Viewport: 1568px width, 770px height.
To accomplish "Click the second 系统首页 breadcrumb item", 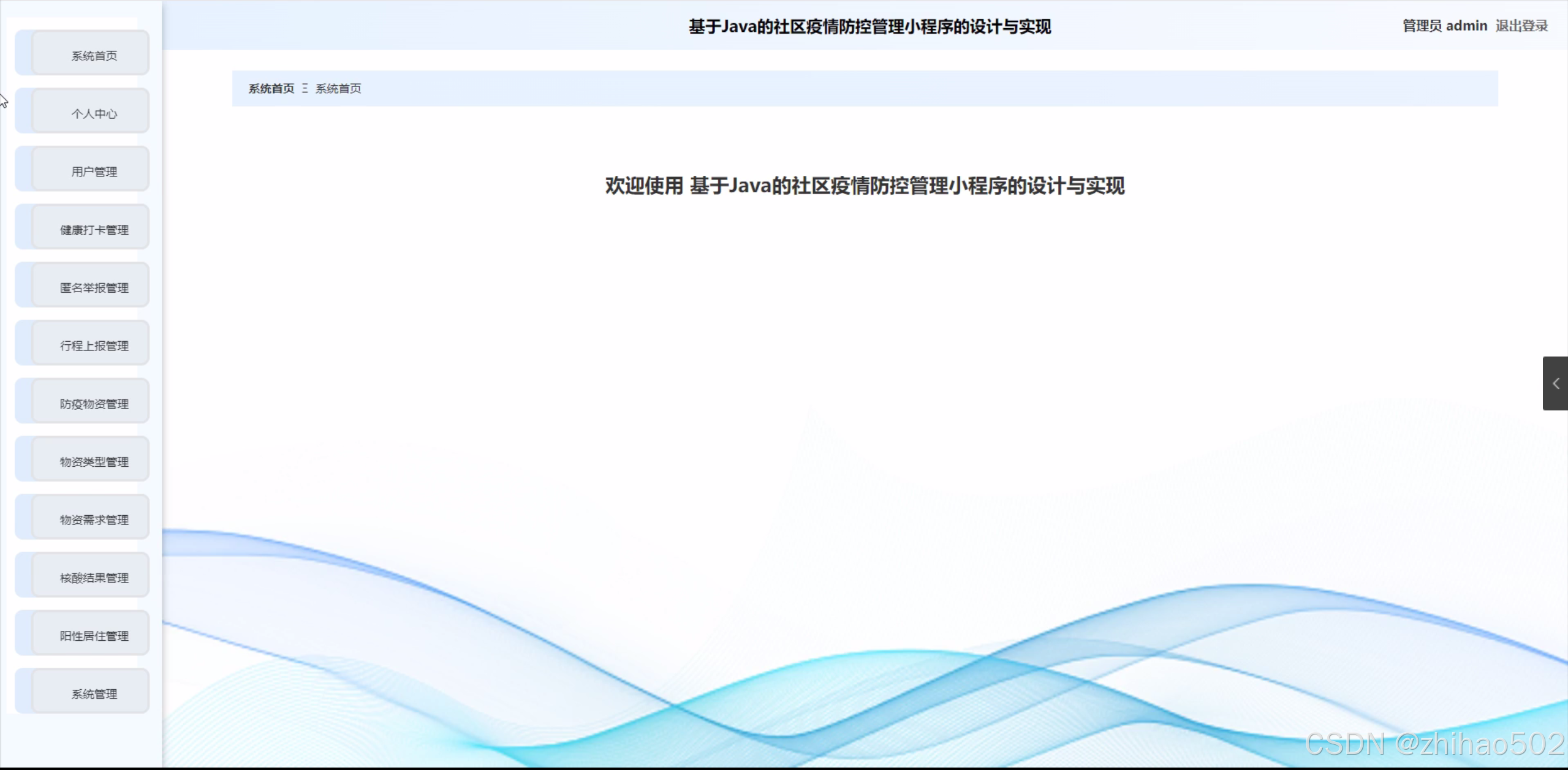I will pos(338,89).
